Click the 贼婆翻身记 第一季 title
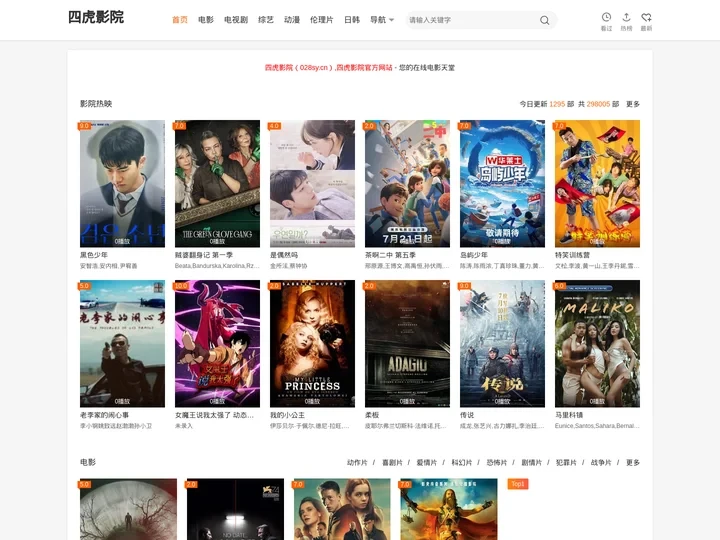Screen dimensions: 720x540 pos(204,255)
